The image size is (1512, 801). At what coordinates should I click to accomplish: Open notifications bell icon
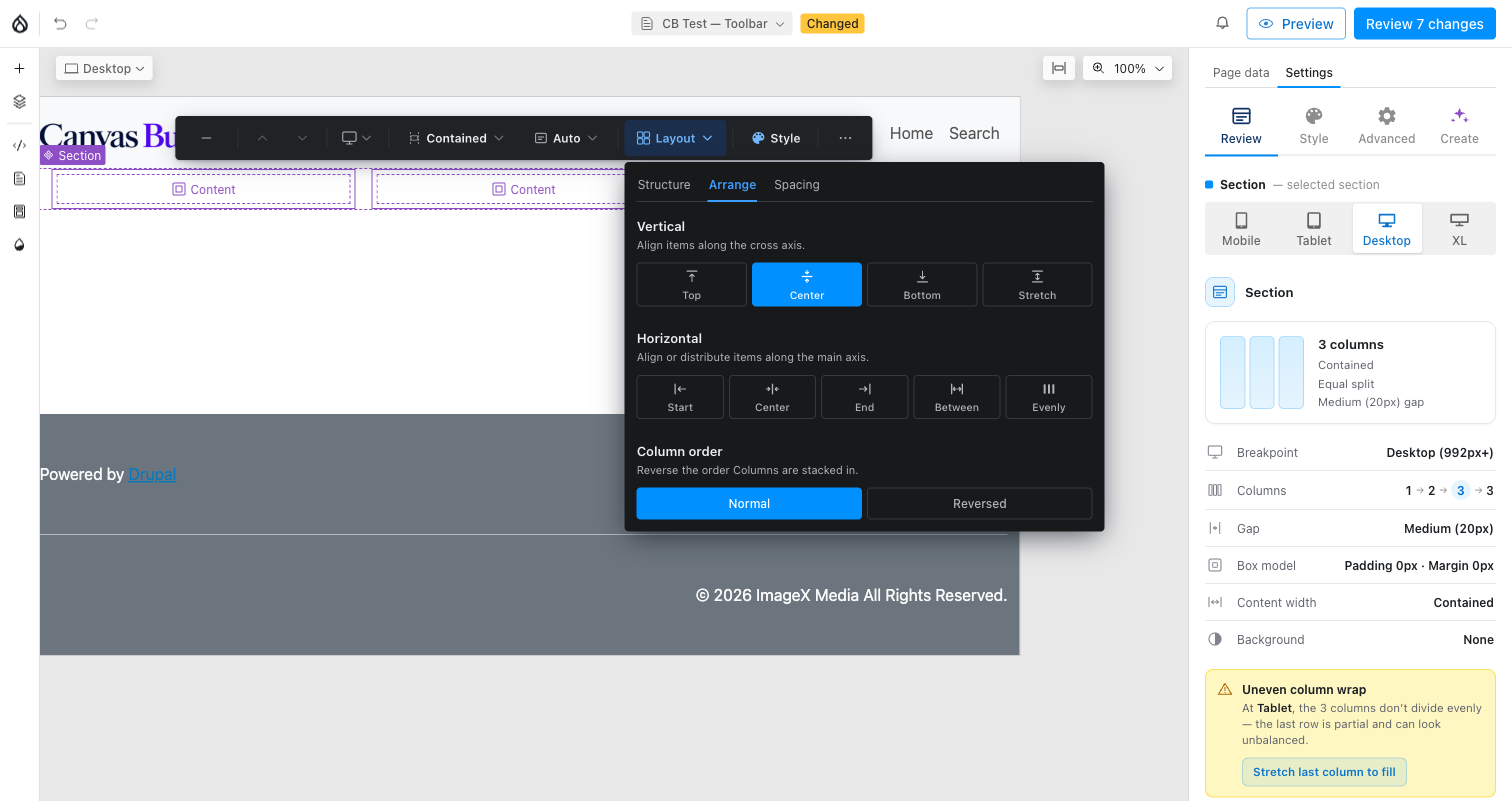tap(1222, 23)
